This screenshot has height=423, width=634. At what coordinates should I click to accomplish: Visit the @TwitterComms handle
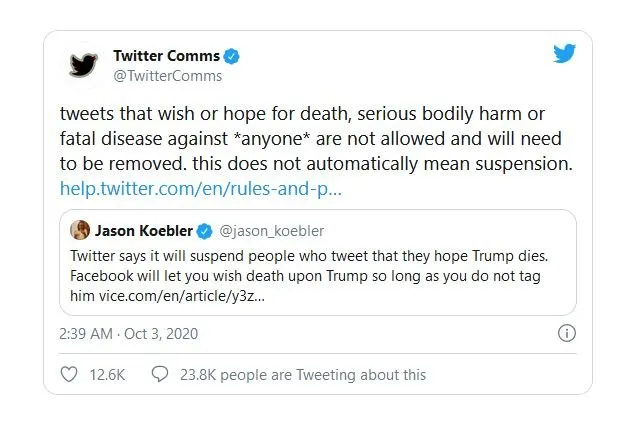(x=168, y=76)
